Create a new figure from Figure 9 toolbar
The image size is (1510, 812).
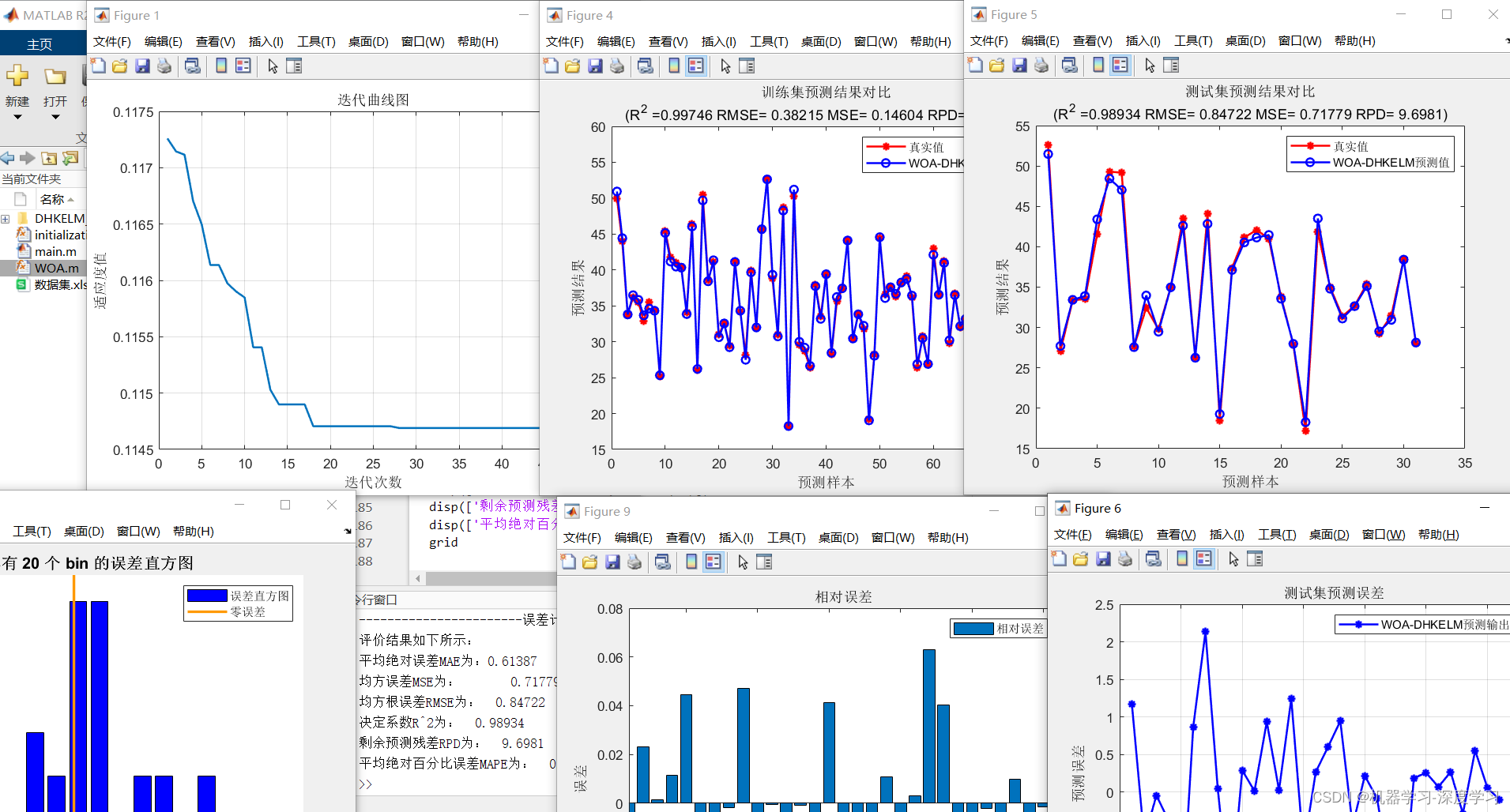click(568, 561)
